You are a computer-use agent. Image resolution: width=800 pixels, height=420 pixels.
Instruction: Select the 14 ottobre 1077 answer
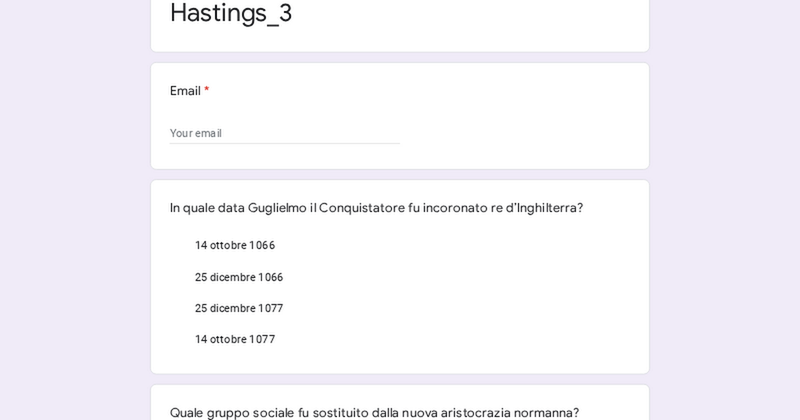[234, 339]
